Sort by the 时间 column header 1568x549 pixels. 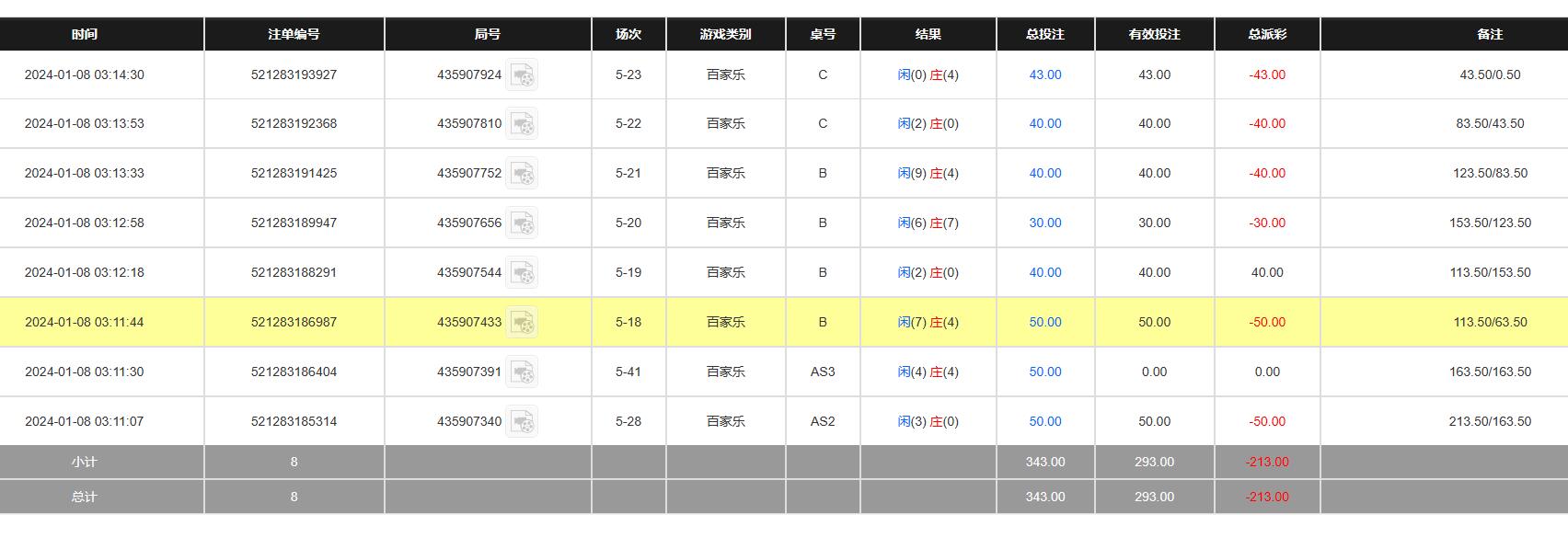[x=84, y=34]
